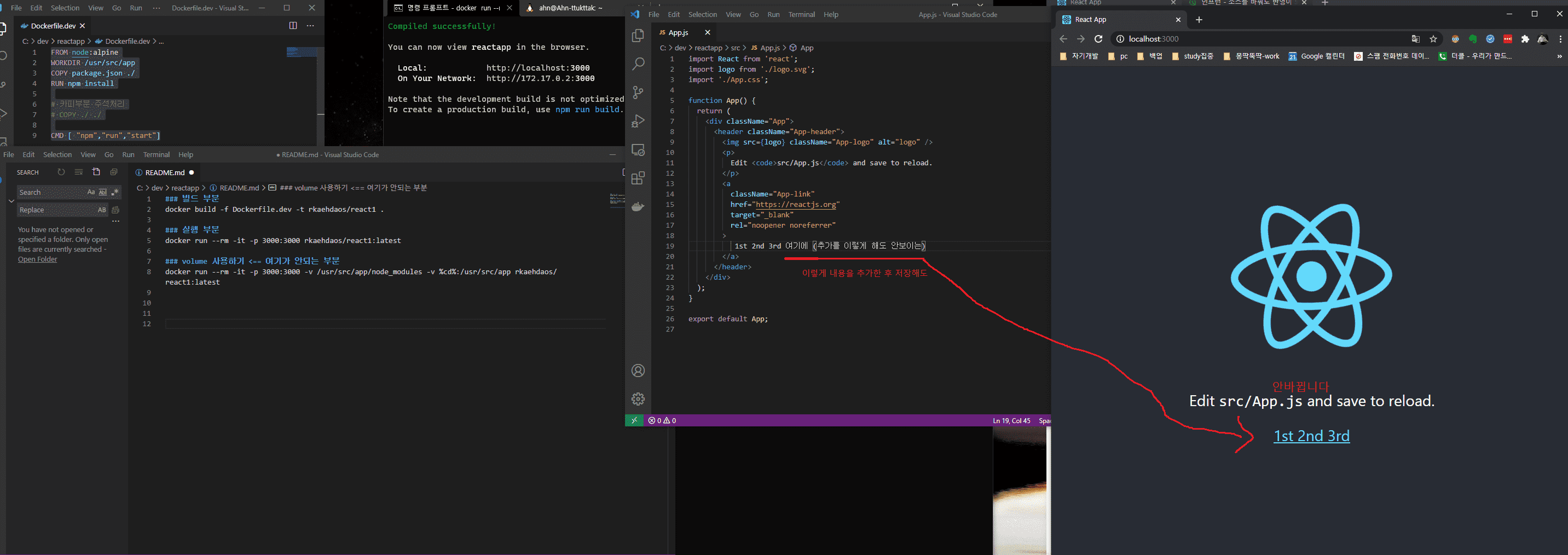Reload the localhost:3000 page in Chrome
The width and height of the screenshot is (1568, 555).
point(1098,39)
